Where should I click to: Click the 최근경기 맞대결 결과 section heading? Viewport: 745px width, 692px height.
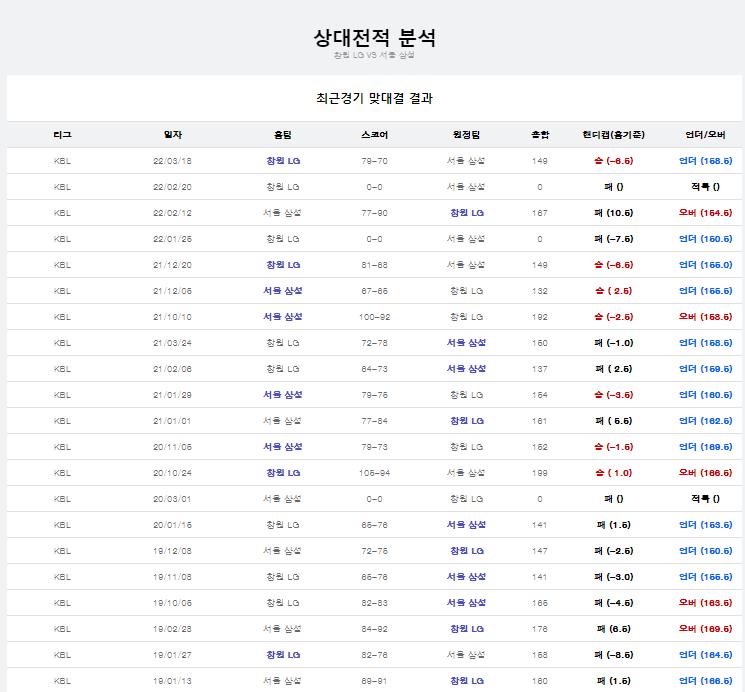click(374, 98)
